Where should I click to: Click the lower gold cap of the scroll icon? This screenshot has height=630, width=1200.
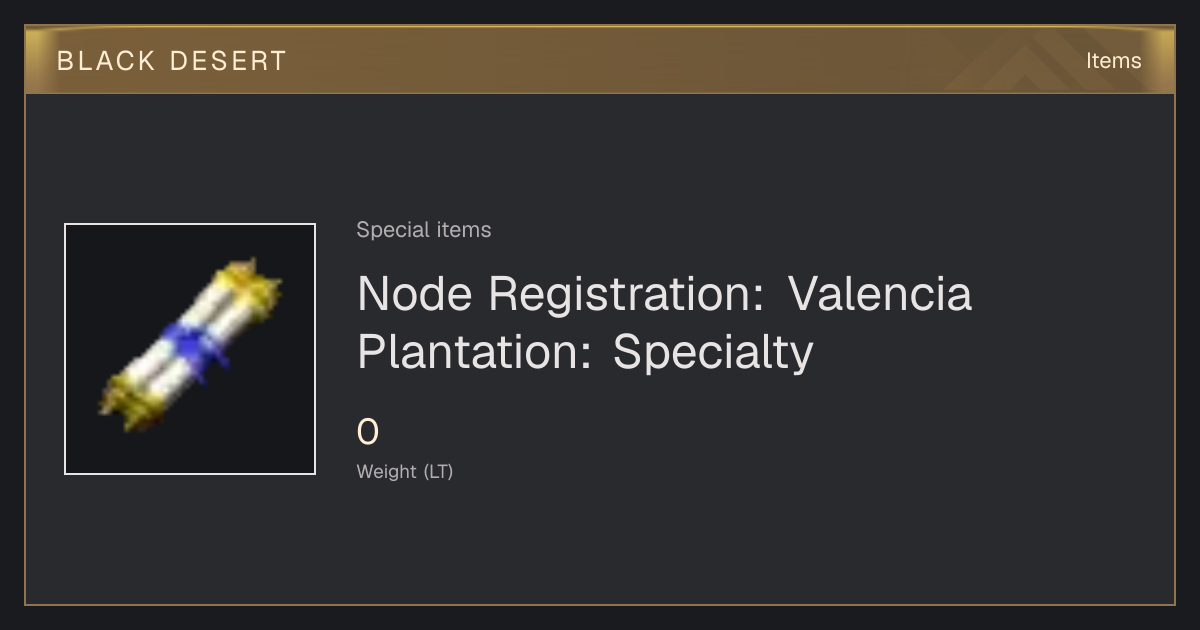(x=128, y=401)
